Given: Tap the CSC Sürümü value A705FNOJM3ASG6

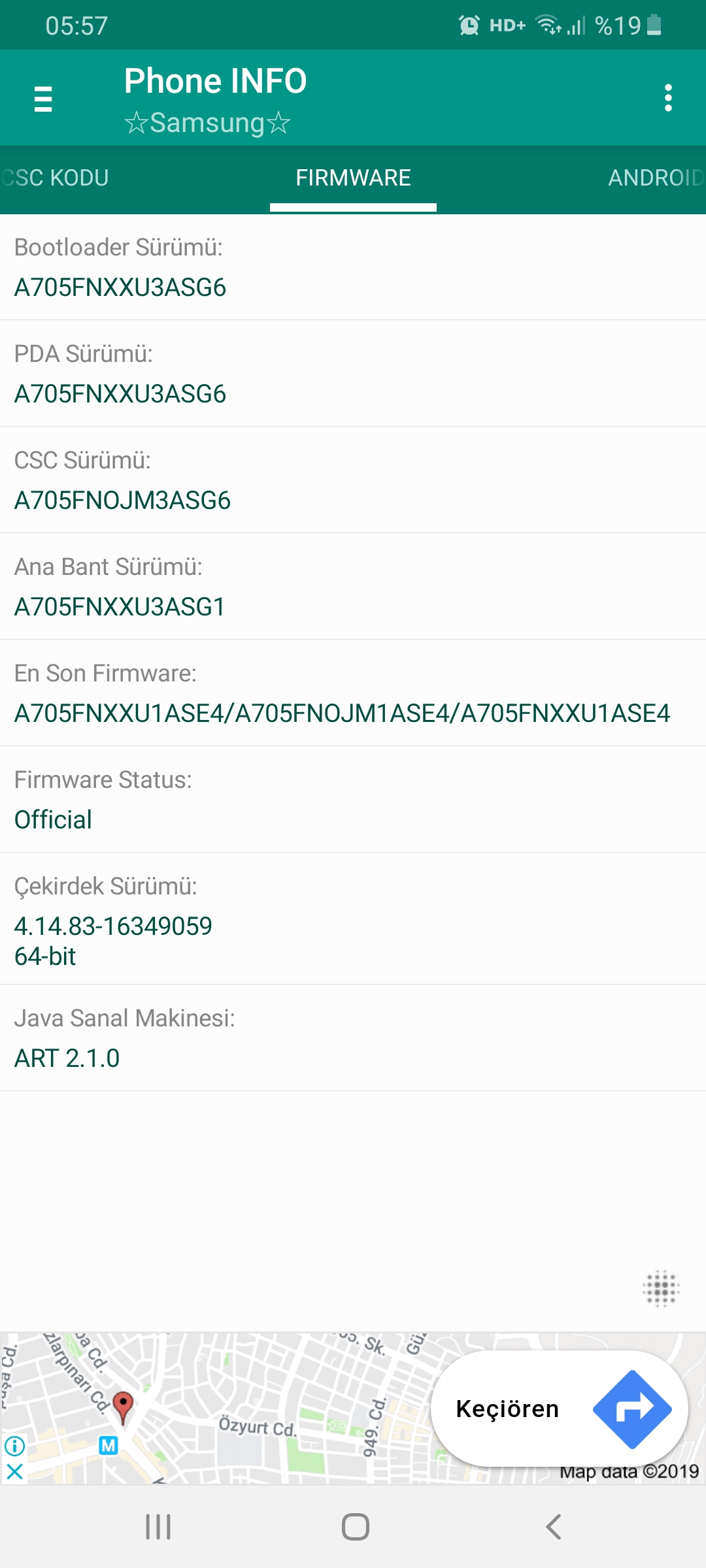Looking at the screenshot, I should click(122, 500).
